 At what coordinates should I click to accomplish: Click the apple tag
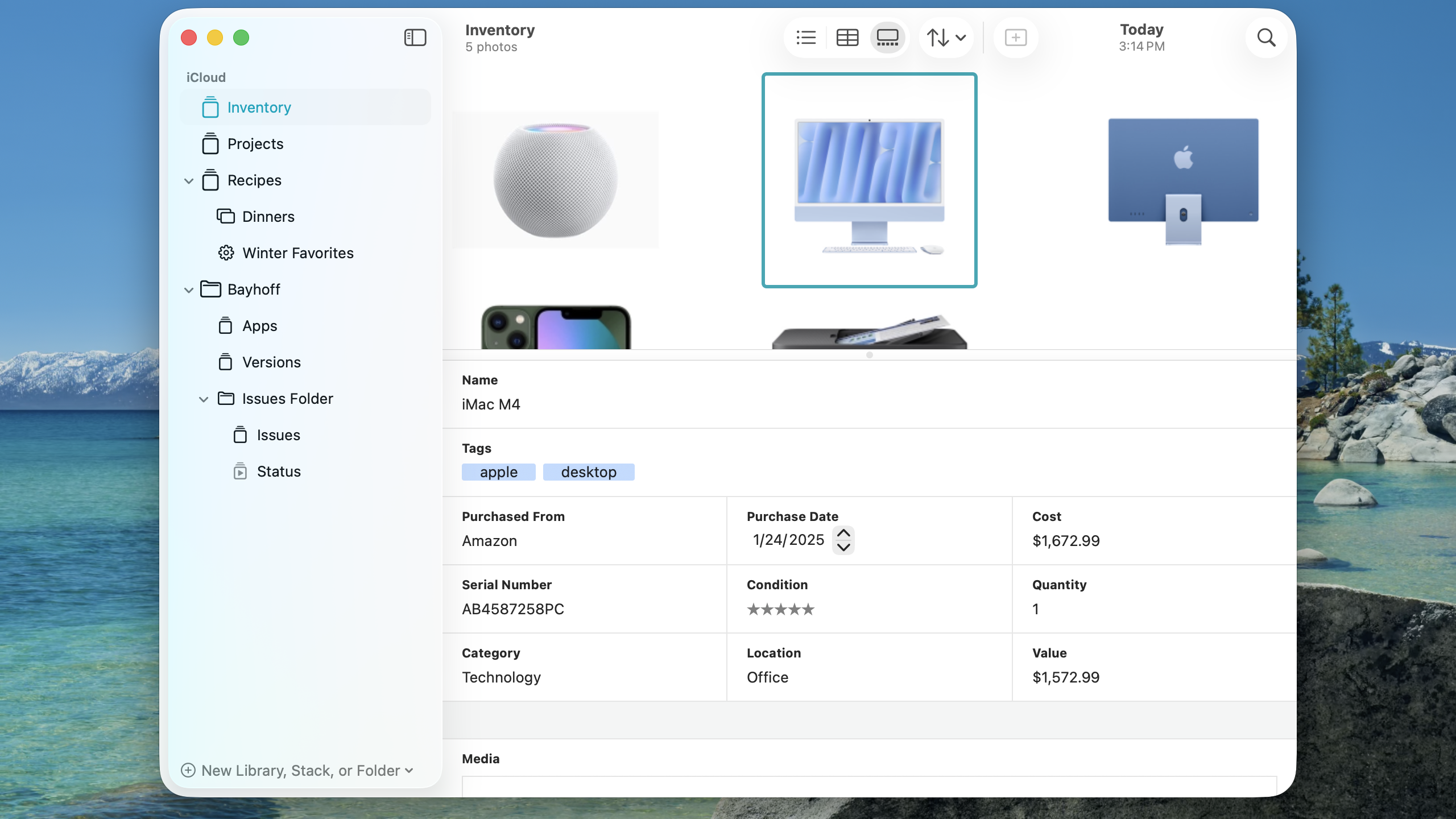(x=498, y=471)
